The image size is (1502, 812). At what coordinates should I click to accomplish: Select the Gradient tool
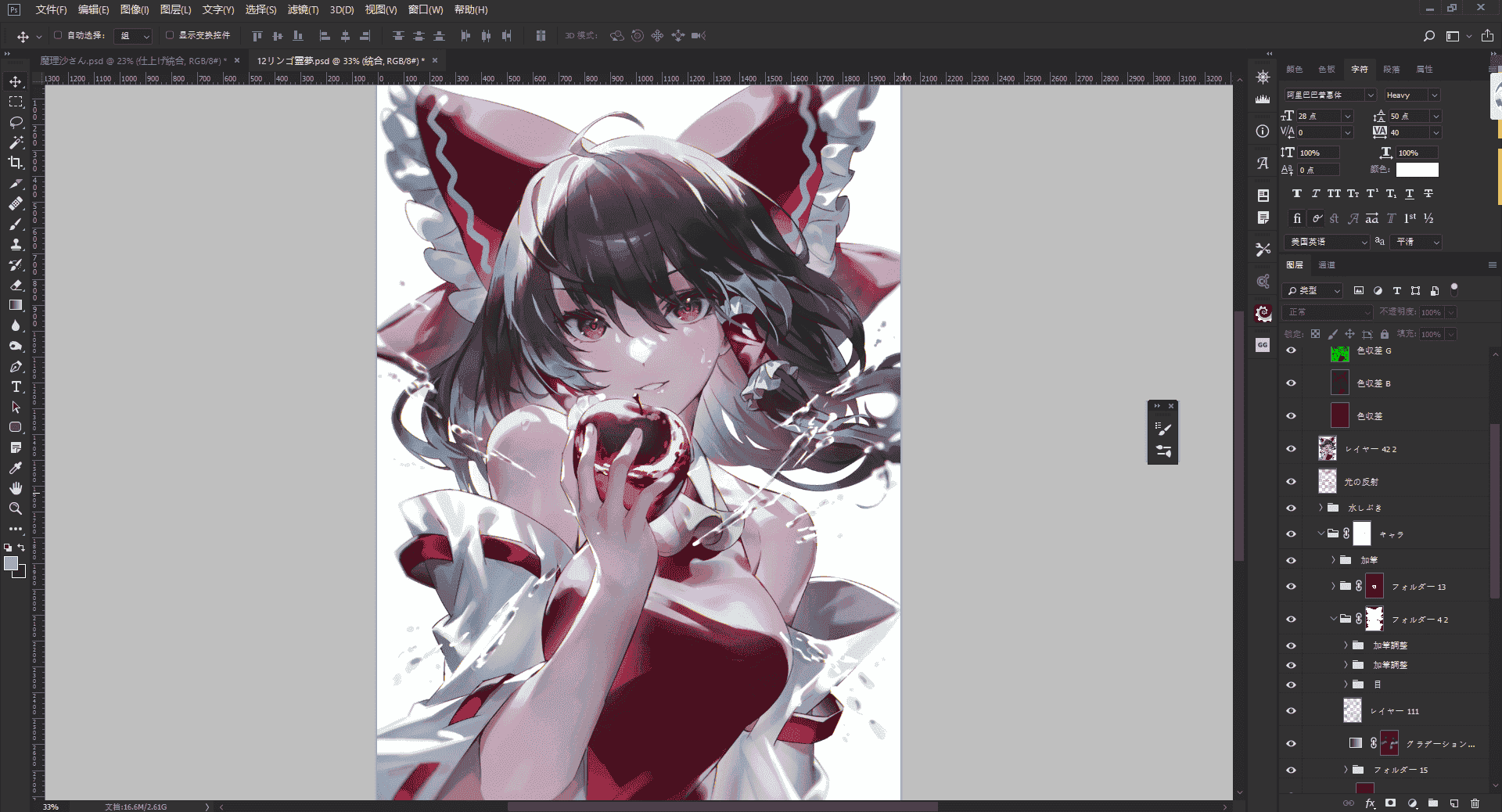16,305
